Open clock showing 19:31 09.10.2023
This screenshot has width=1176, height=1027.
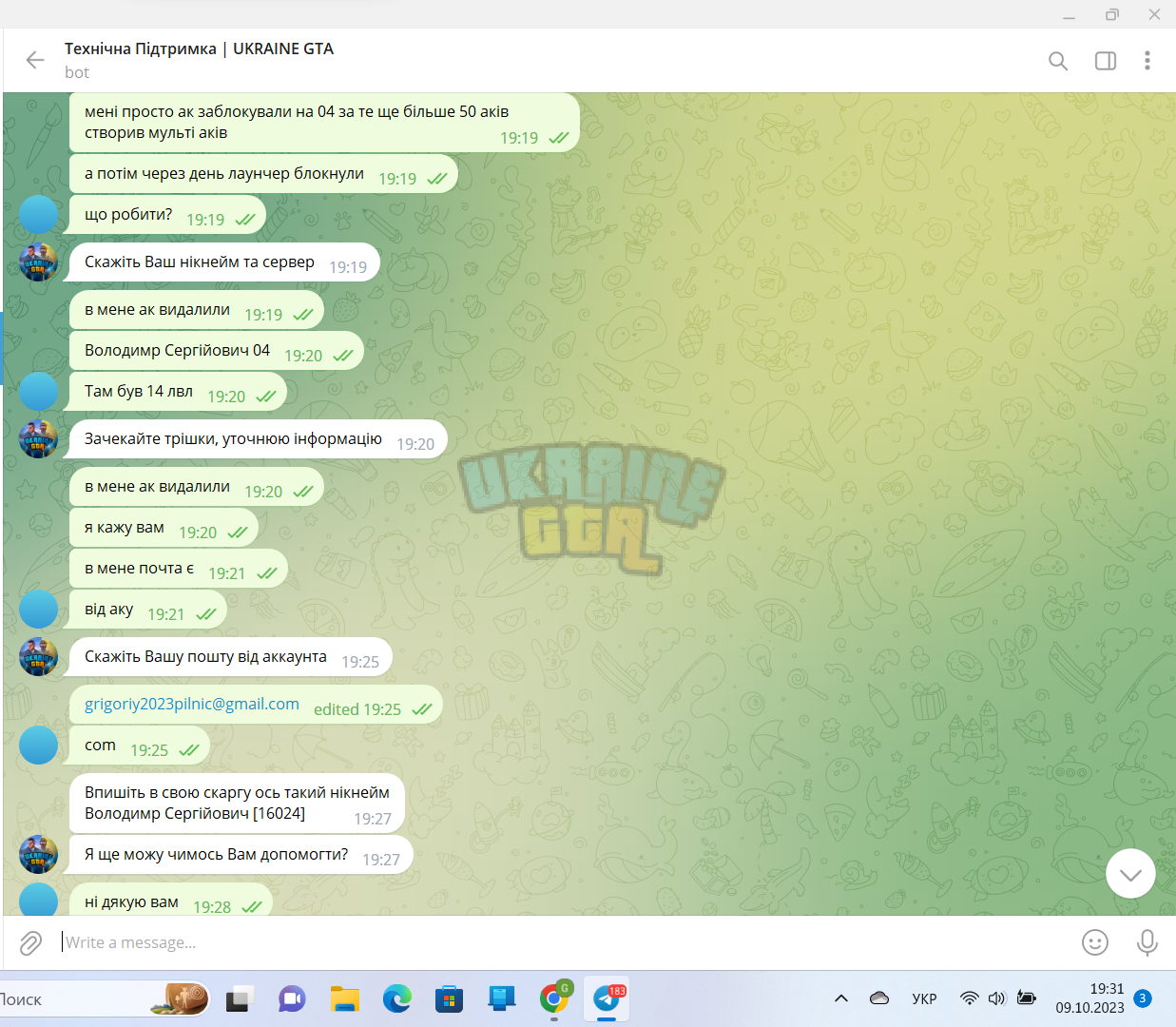[1089, 998]
